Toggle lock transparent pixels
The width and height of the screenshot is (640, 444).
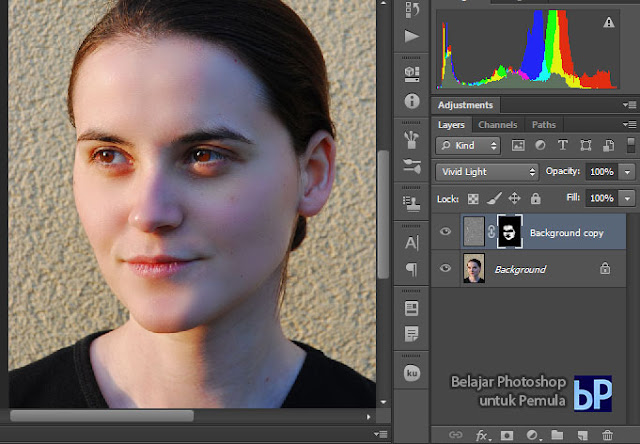(x=473, y=199)
